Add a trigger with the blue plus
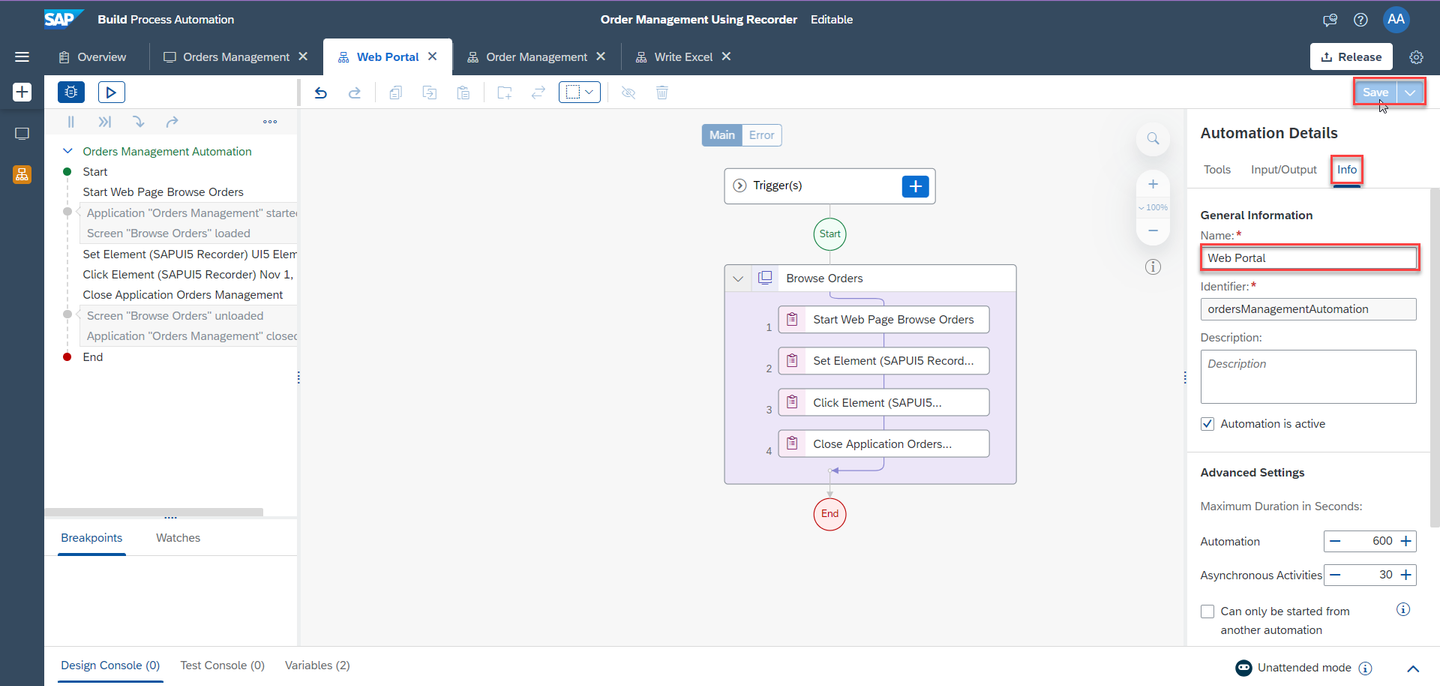 [915, 185]
